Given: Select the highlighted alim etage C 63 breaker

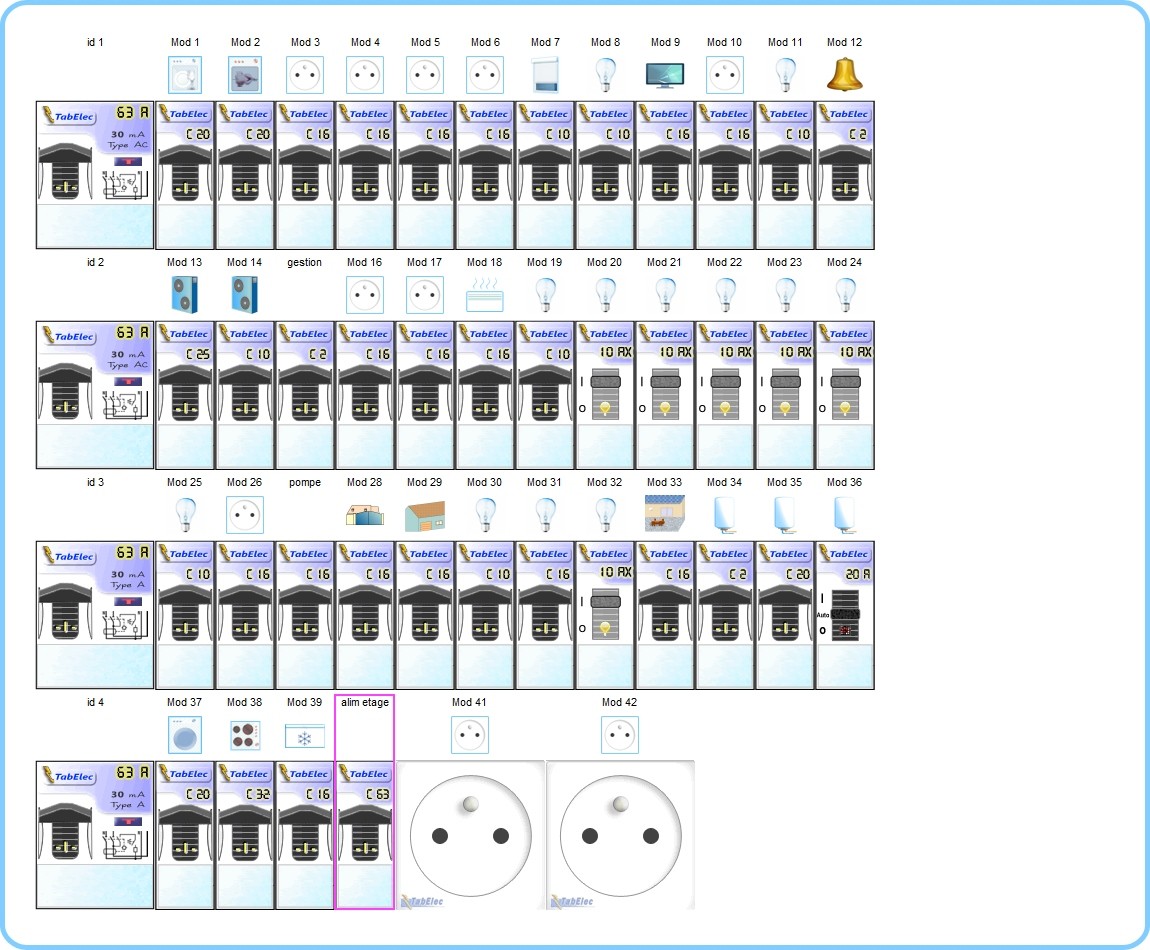Looking at the screenshot, I should pos(364,835).
